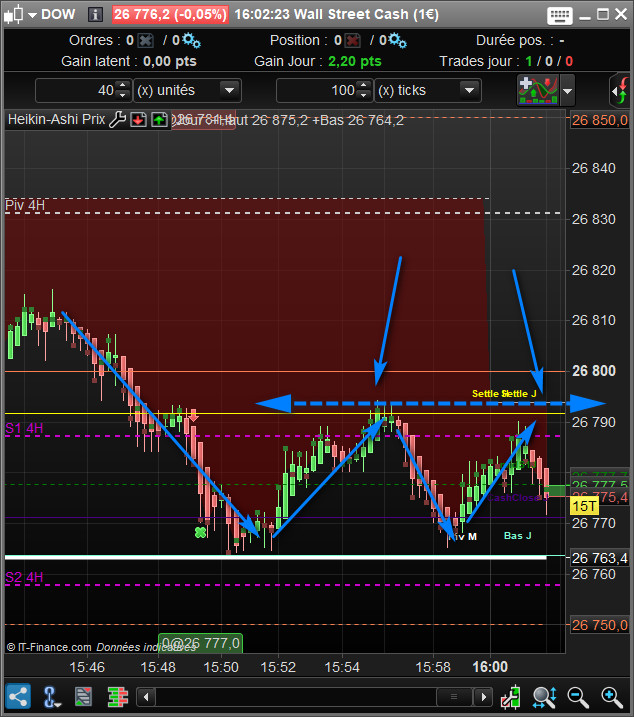Open the position settings gears icon

coord(397,40)
